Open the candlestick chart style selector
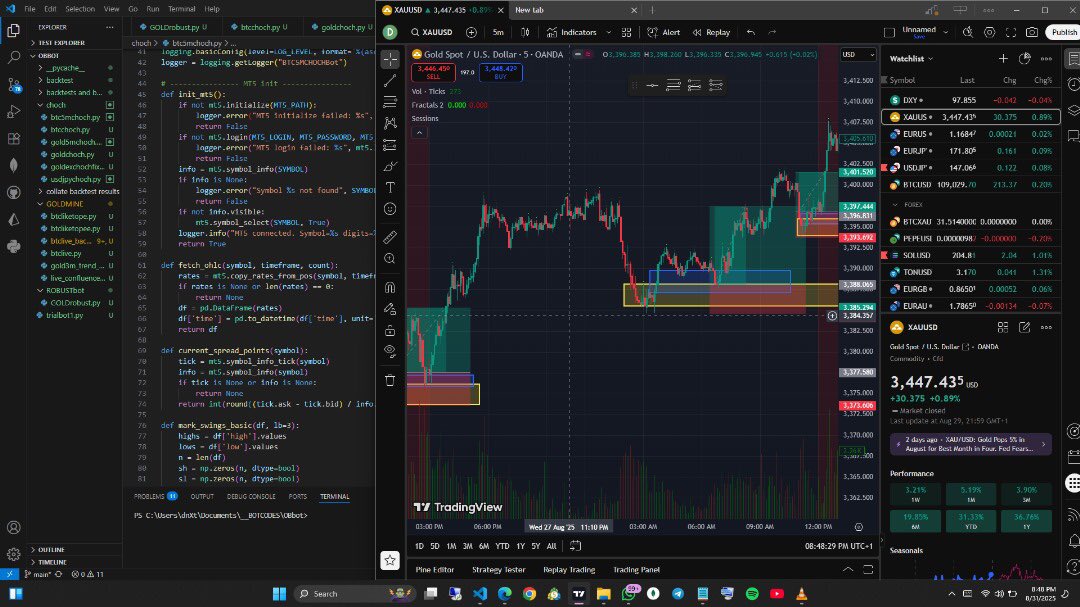 [526, 32]
